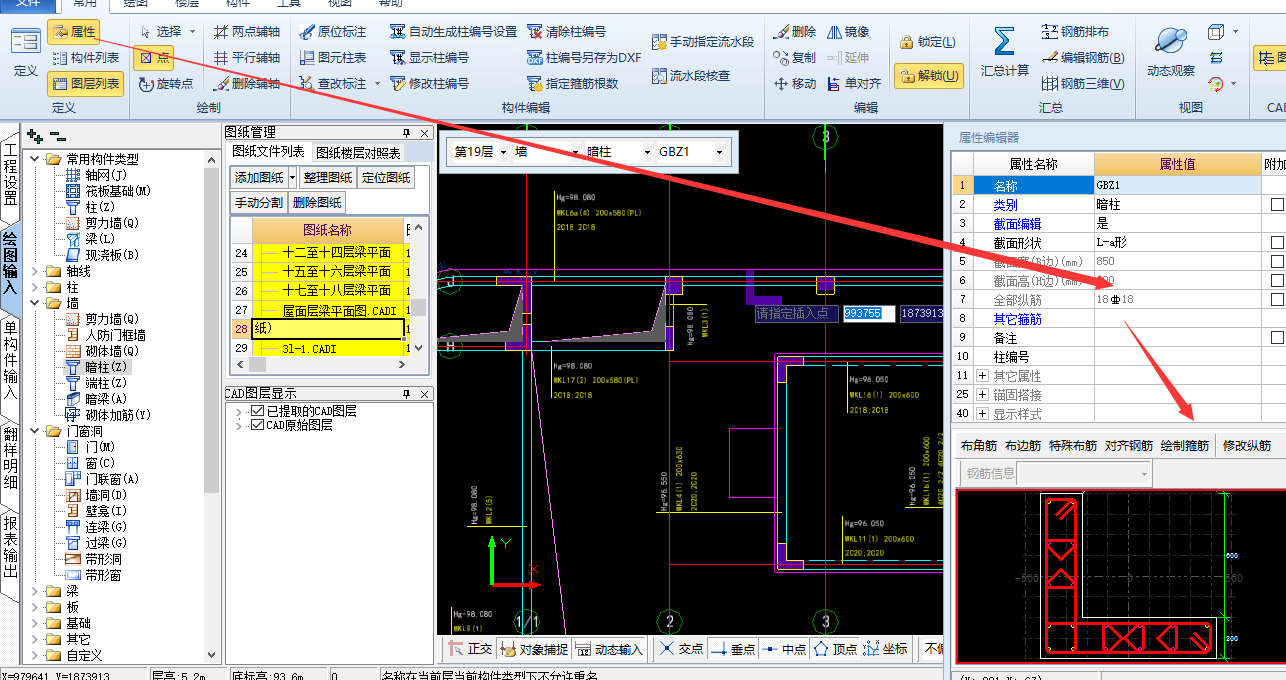Check the 类别 row 附加 checkbox
This screenshot has width=1286, height=680.
click(x=1277, y=205)
